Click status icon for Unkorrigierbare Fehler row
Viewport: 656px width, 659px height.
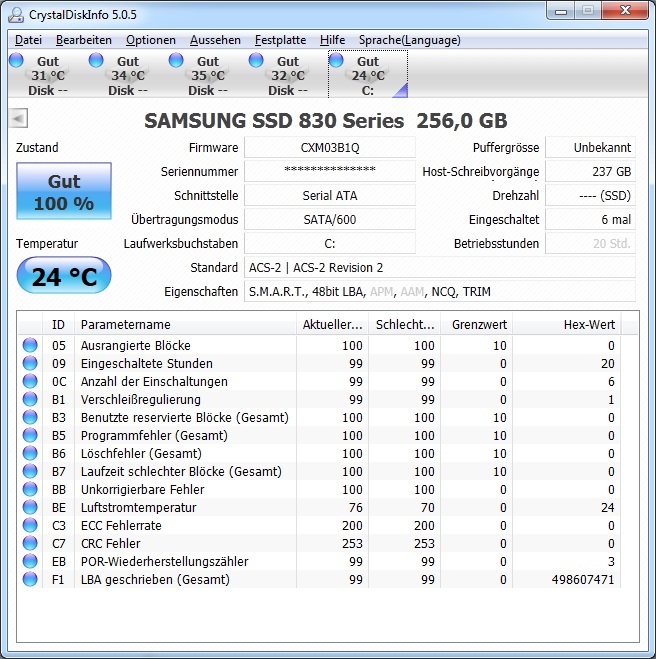(x=30, y=489)
